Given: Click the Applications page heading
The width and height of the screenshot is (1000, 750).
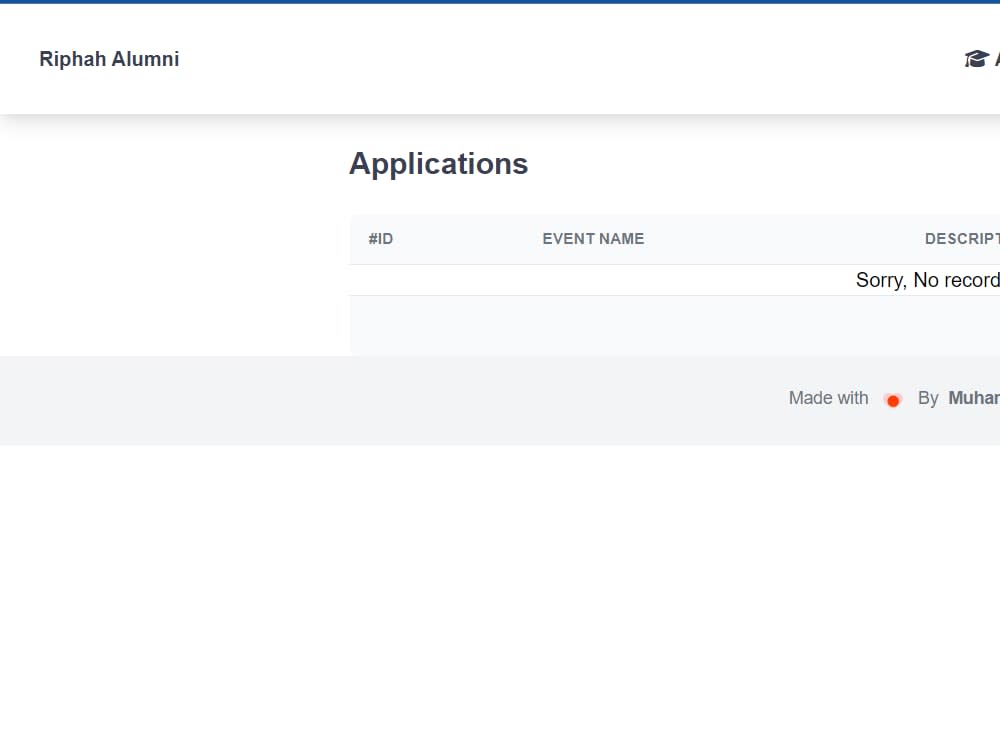Looking at the screenshot, I should pos(438,164).
